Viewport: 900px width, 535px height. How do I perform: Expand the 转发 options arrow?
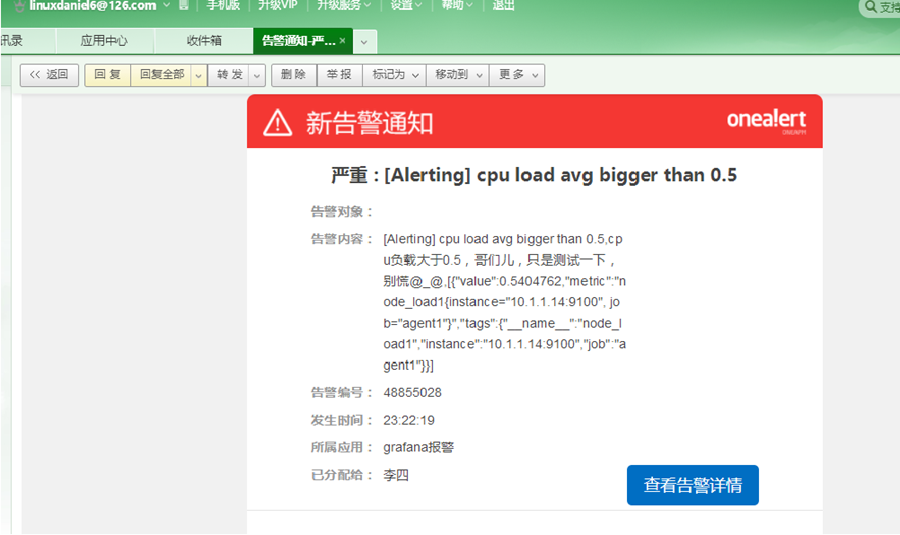[257, 75]
